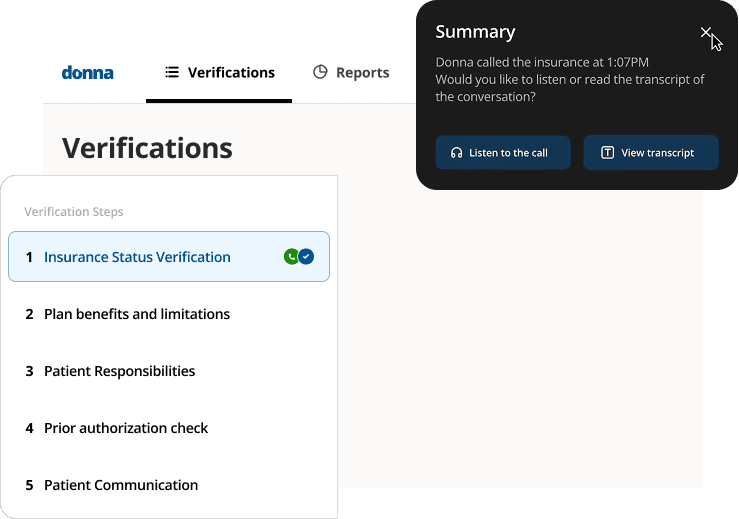The height and width of the screenshot is (519, 739).
Task: Open the Verifications tab
Action: click(219, 73)
